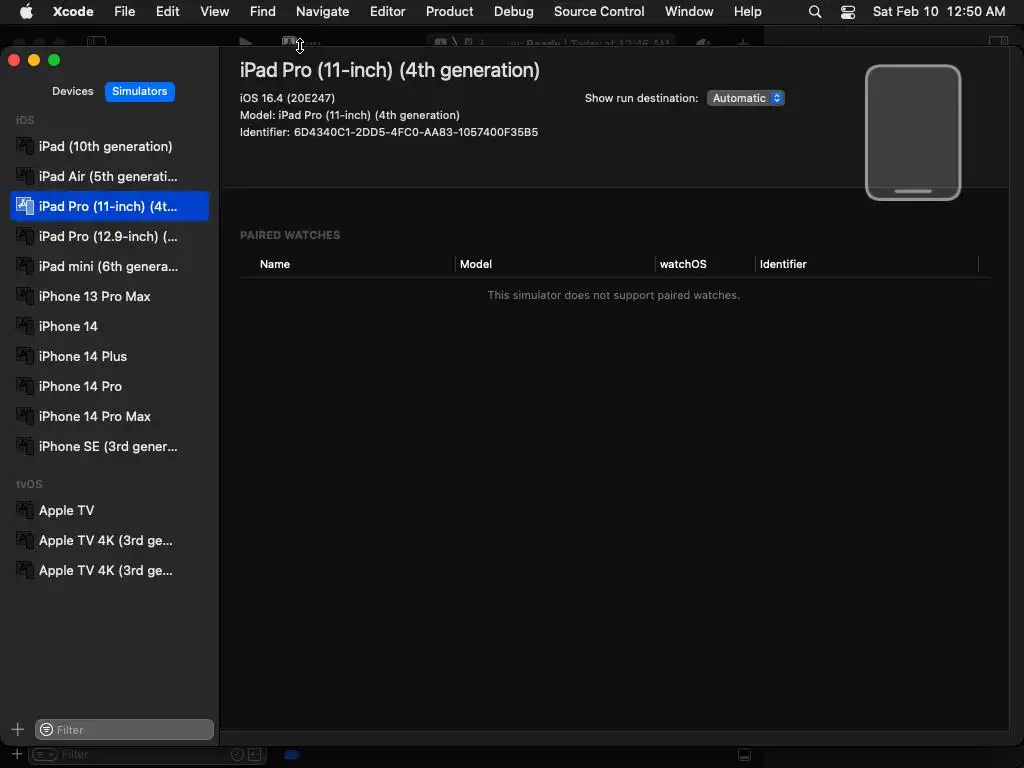
Task: Select iPhone 14 Plus simulator
Action: tap(109, 356)
